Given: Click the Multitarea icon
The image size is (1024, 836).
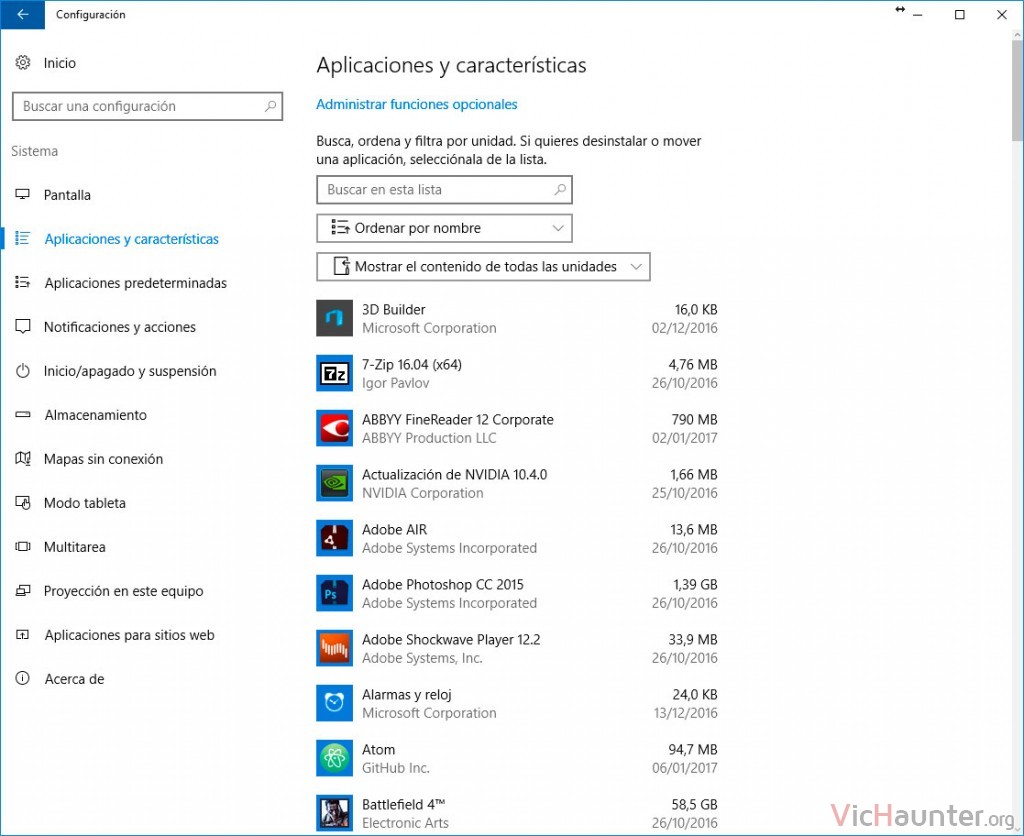Looking at the screenshot, I should (23, 547).
